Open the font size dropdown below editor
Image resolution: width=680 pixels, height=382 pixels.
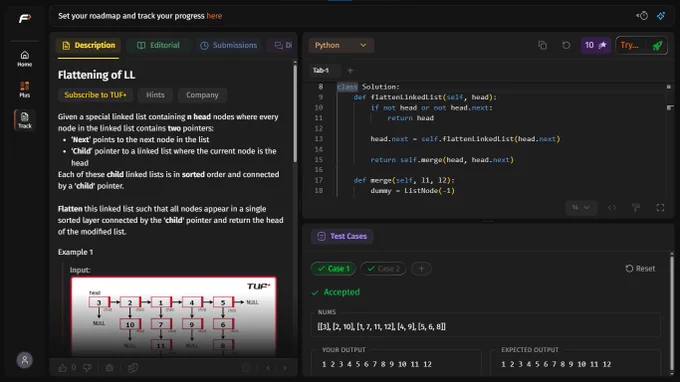581,208
